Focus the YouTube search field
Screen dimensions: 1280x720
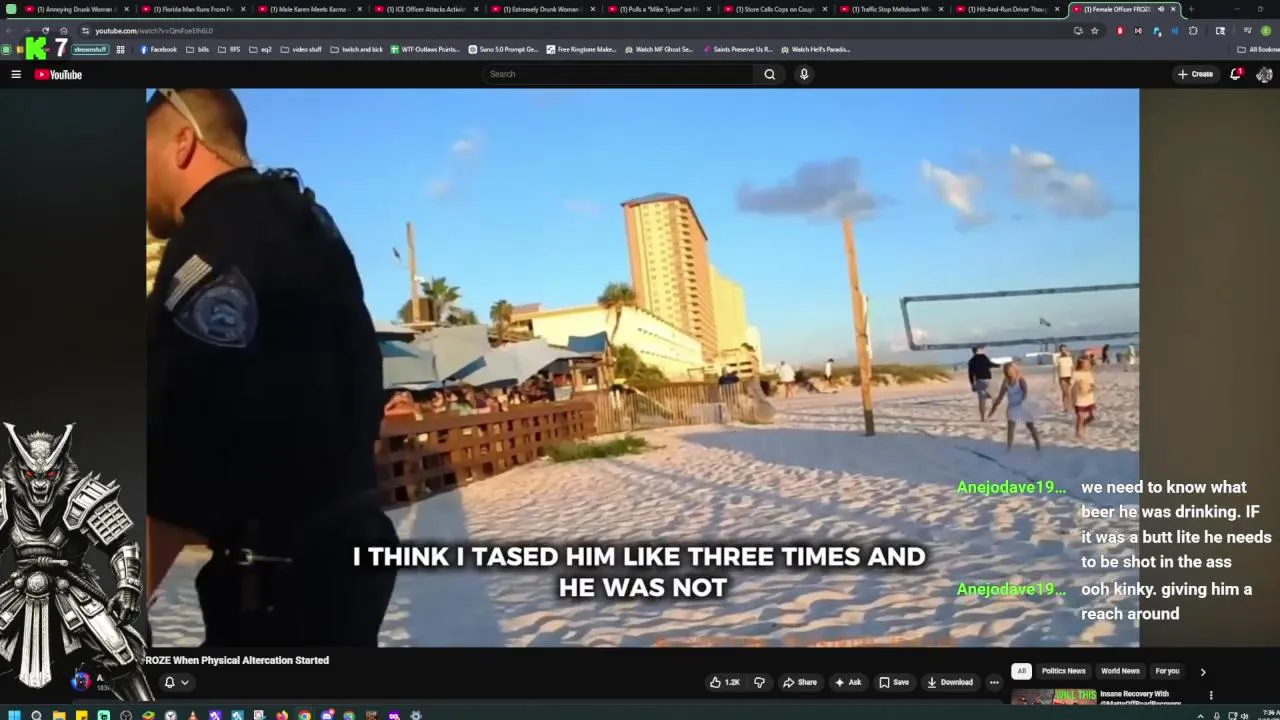pos(618,74)
